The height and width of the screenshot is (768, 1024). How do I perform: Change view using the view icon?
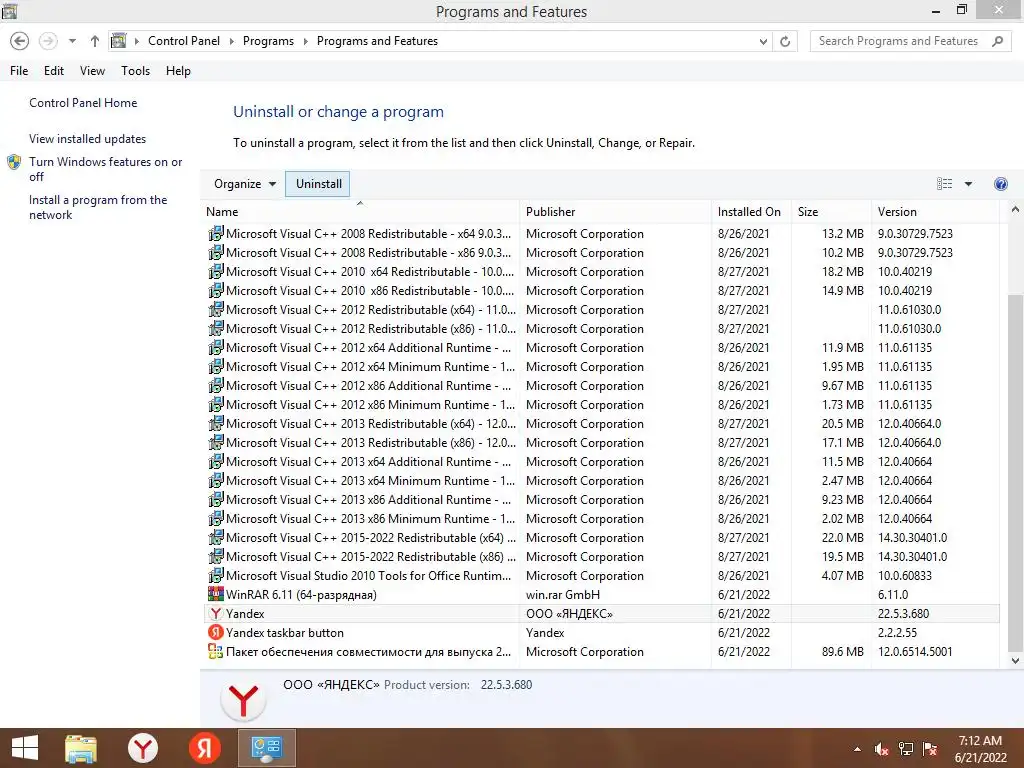coord(944,184)
